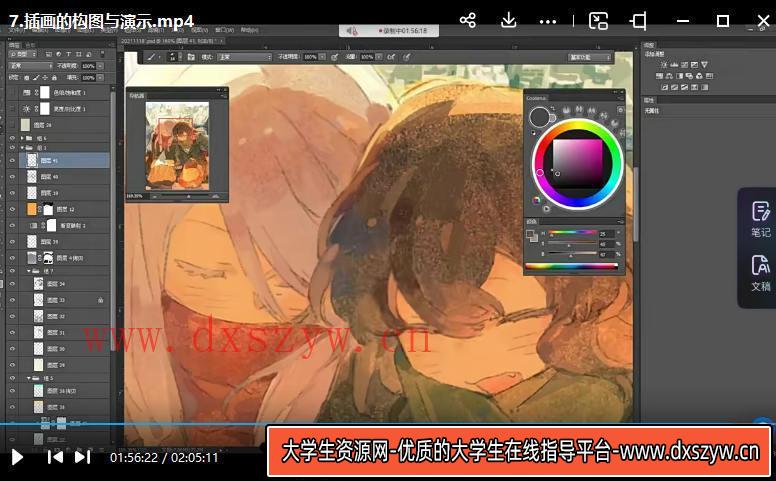Screen dimensions: 776x481
Task: Hide layer 图层 33 with eye icon
Action: point(12,300)
